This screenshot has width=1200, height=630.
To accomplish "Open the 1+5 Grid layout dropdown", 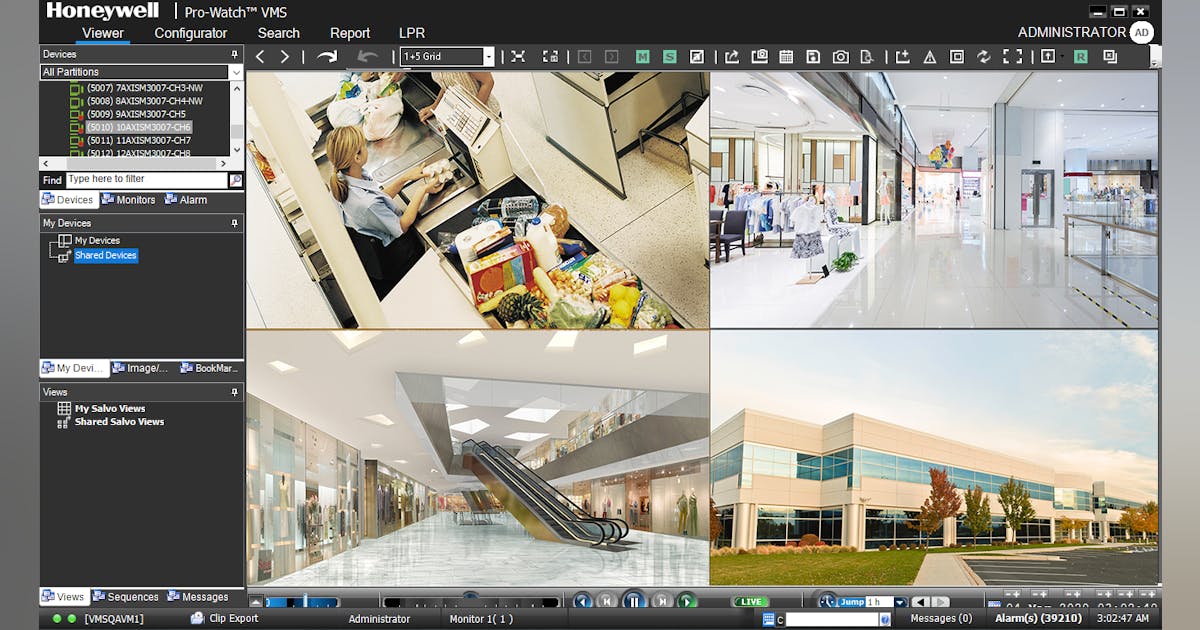I will tap(488, 57).
